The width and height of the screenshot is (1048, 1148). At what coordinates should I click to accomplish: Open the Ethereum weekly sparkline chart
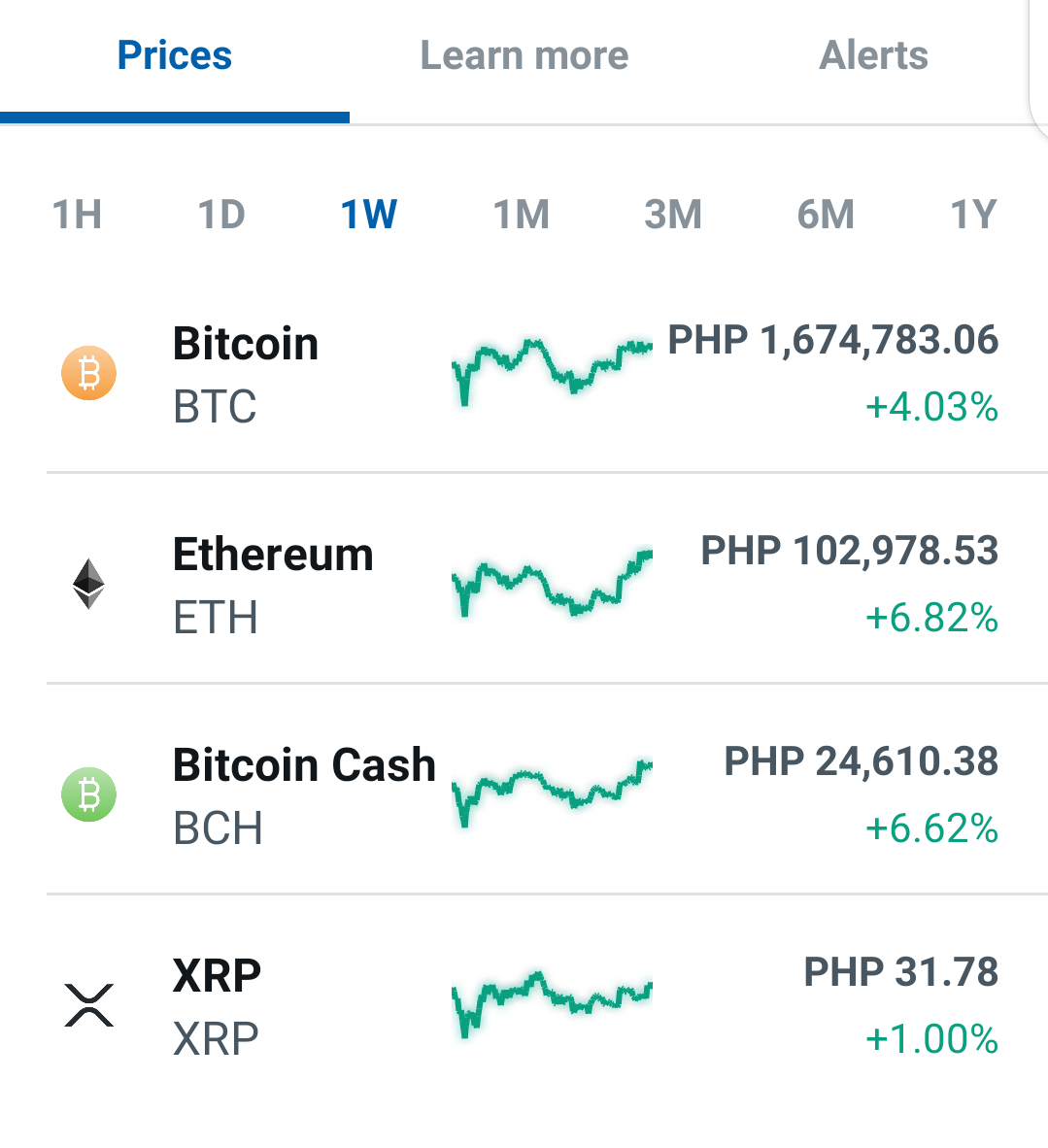point(553,584)
